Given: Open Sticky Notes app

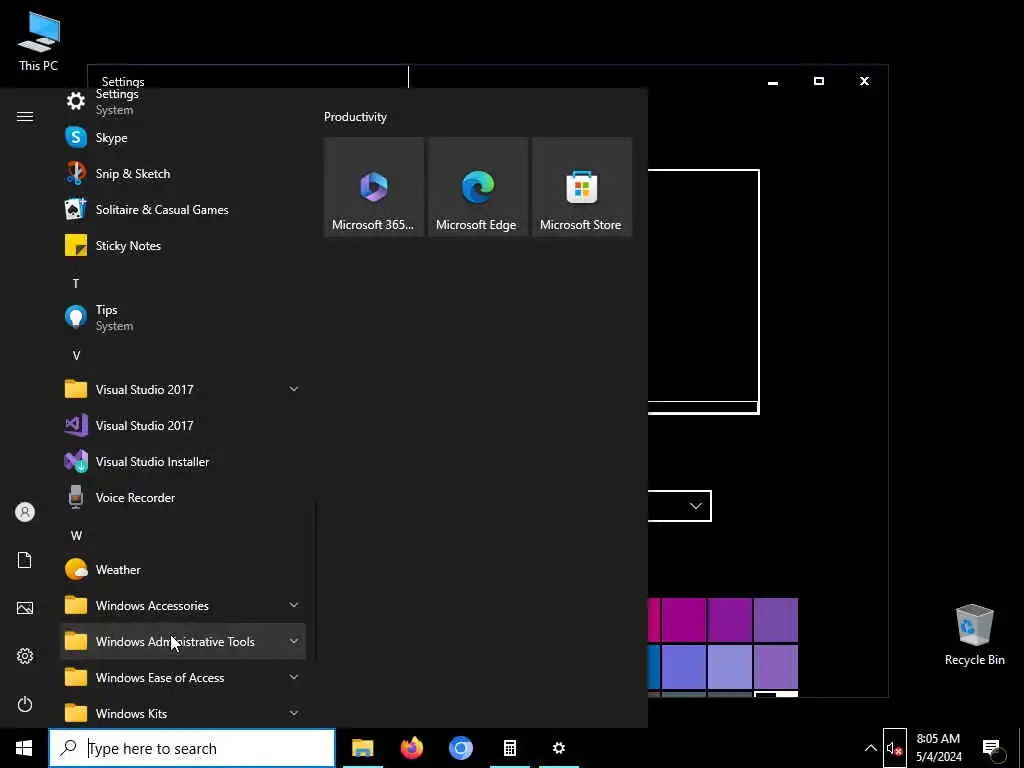Looking at the screenshot, I should 183,246.
